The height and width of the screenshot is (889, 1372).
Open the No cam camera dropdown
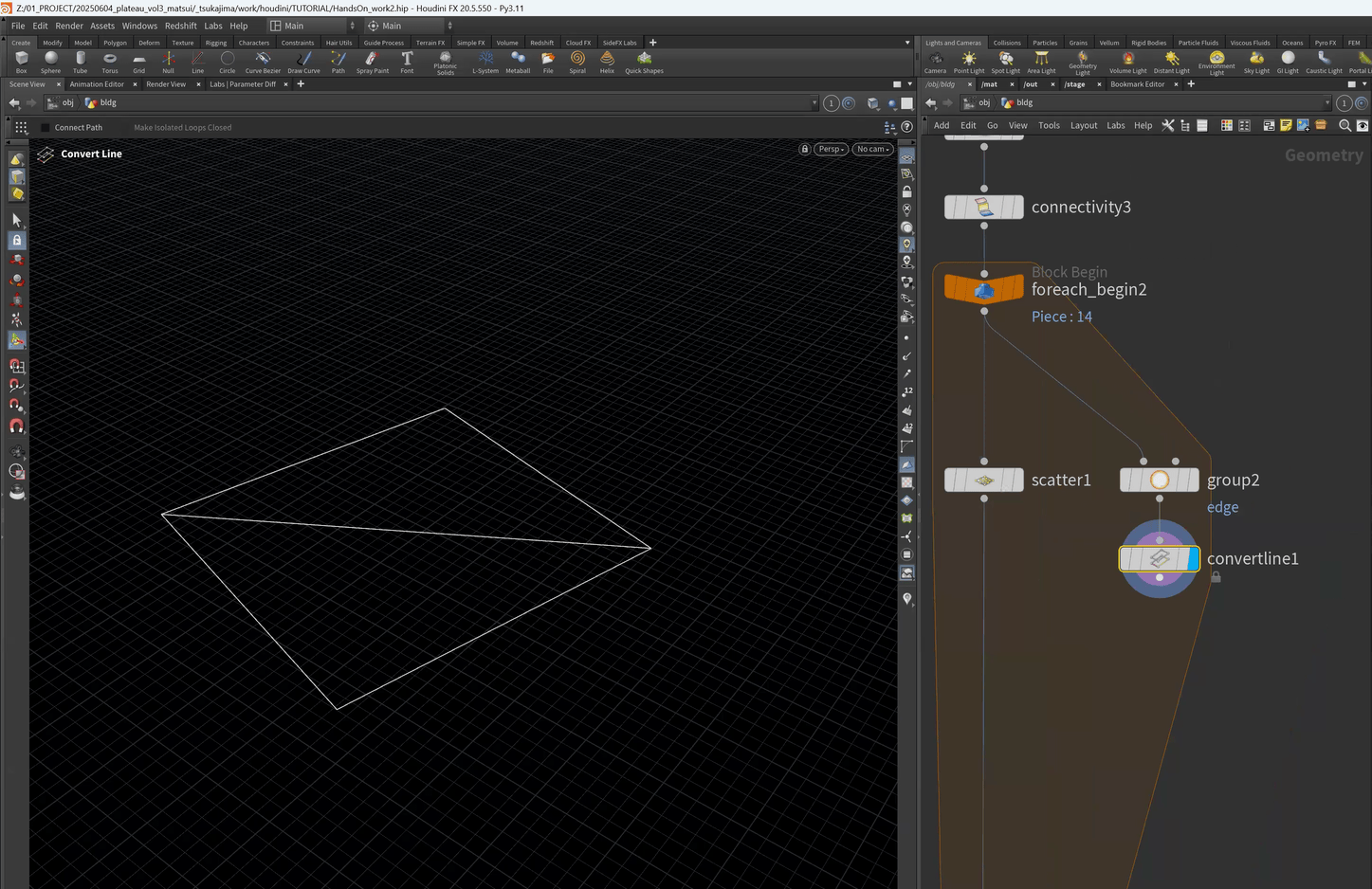(x=873, y=149)
